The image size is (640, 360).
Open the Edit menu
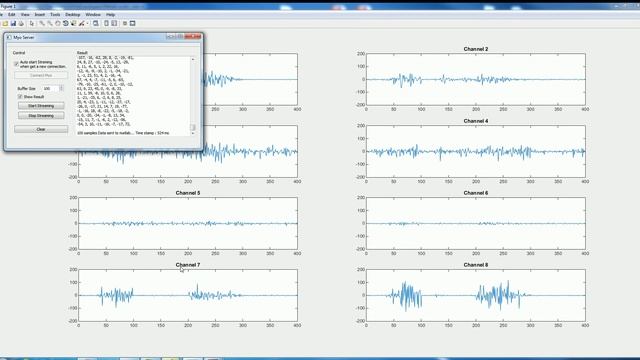[x=11, y=15]
